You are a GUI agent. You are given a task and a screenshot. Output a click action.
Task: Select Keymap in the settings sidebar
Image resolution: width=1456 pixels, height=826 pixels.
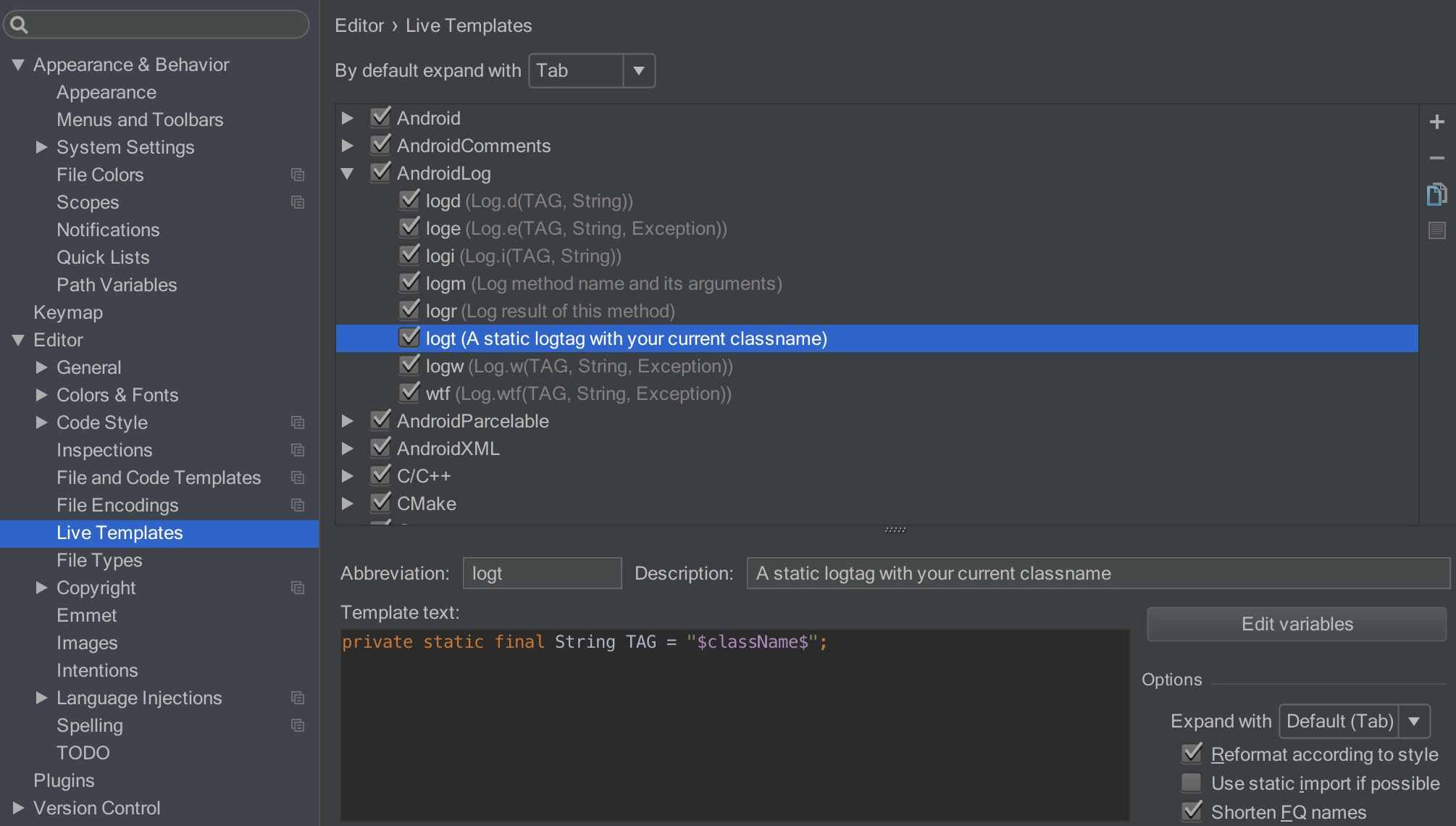(68, 312)
